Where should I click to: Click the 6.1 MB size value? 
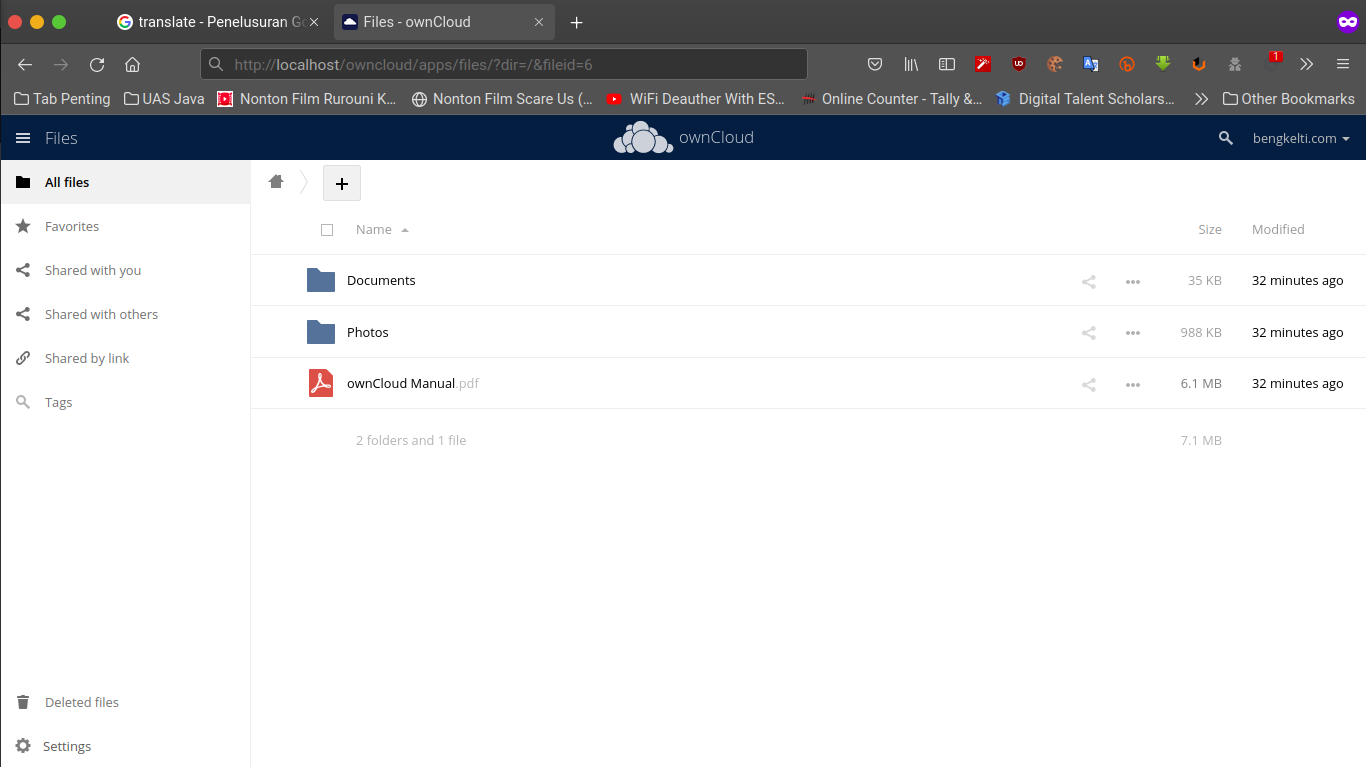point(1201,383)
